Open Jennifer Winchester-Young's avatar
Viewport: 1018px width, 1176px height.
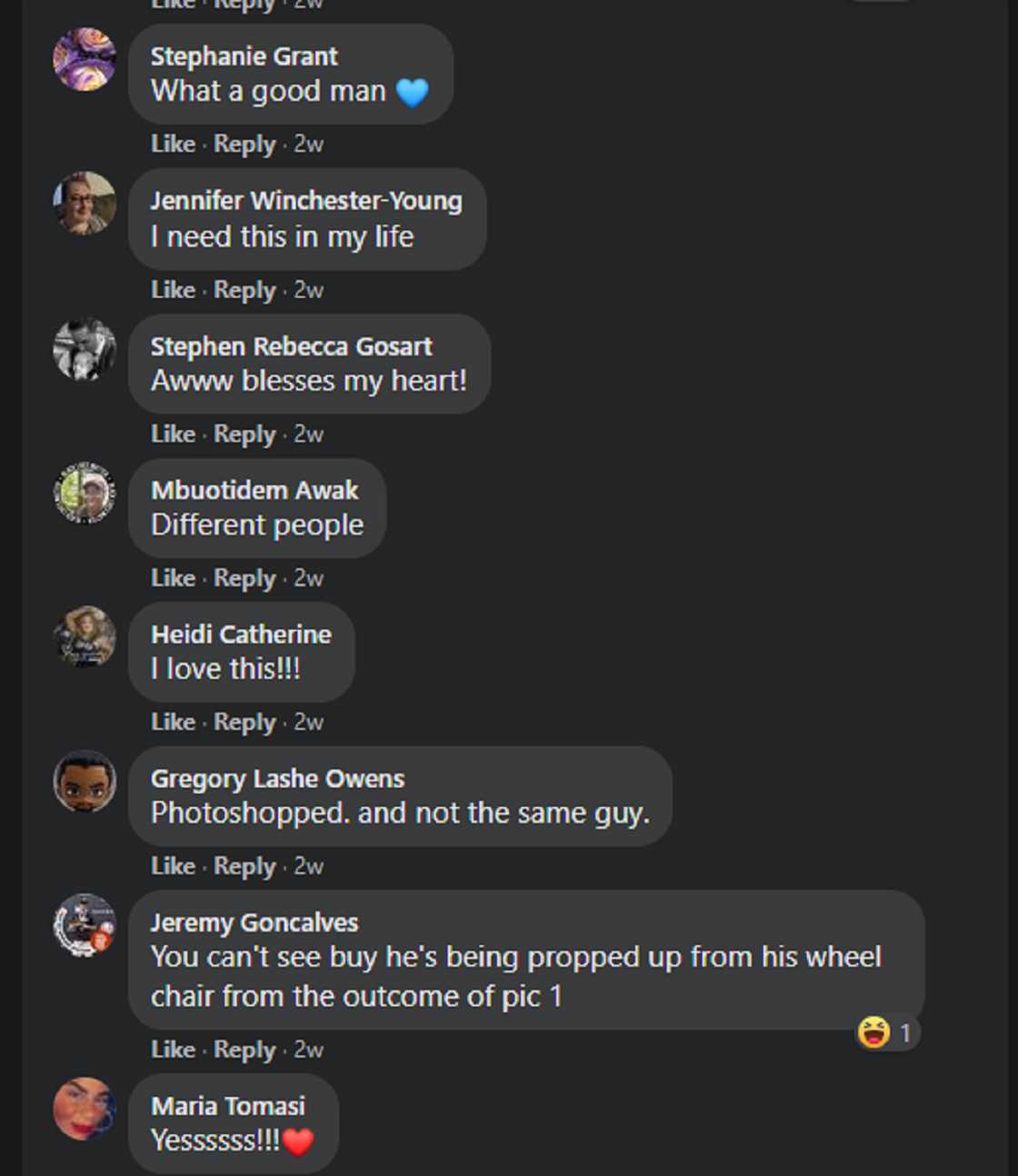point(85,204)
